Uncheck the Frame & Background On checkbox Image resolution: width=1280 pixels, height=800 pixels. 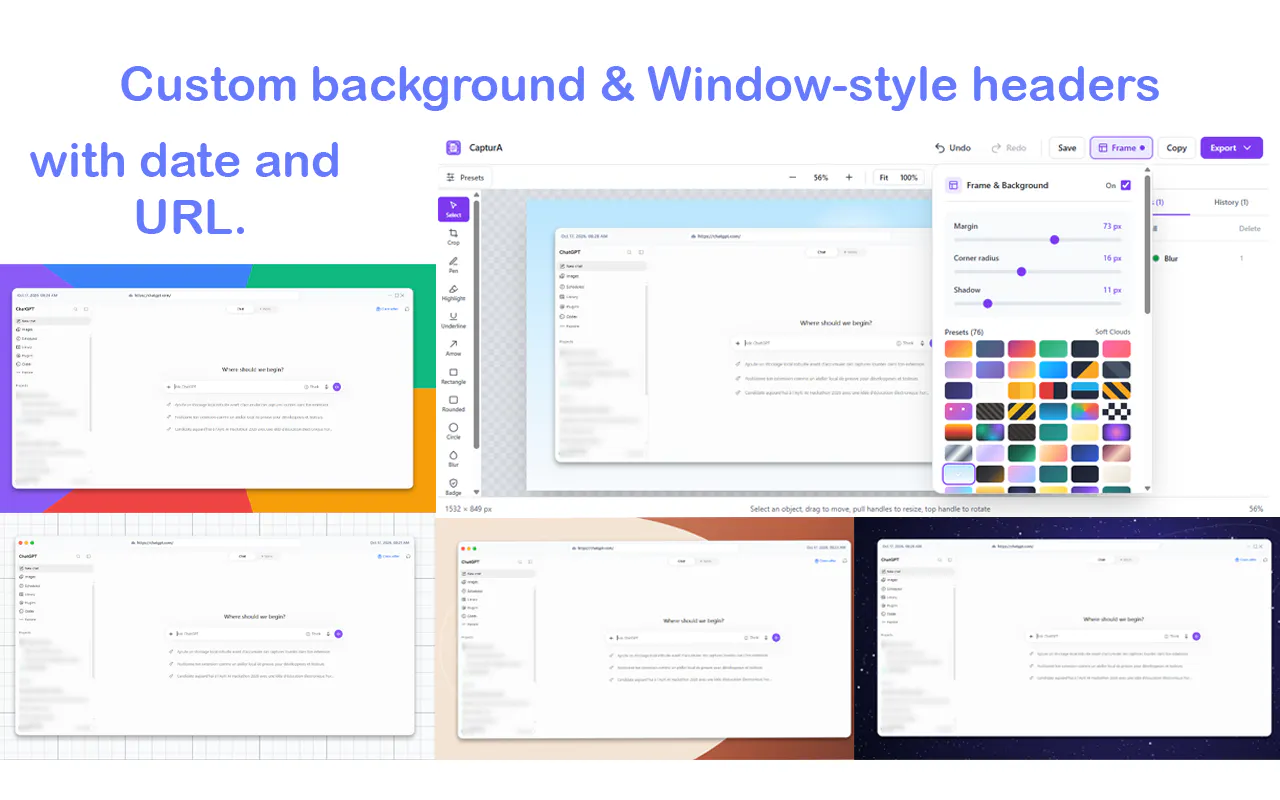click(x=1126, y=185)
